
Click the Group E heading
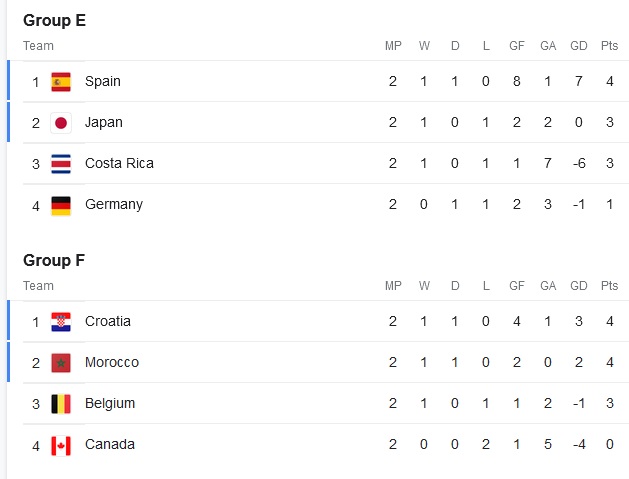[54, 20]
